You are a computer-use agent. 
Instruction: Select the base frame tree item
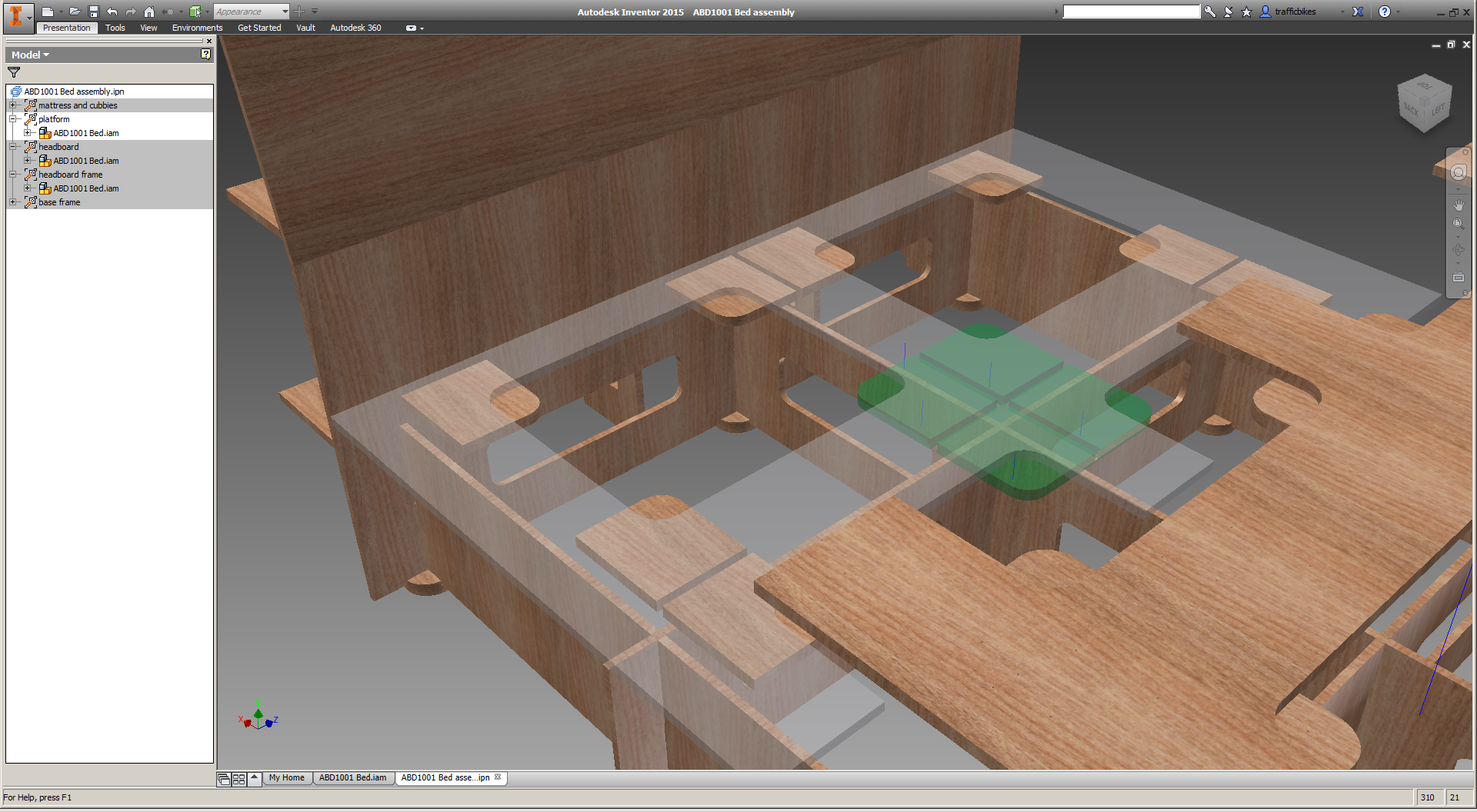click(59, 202)
